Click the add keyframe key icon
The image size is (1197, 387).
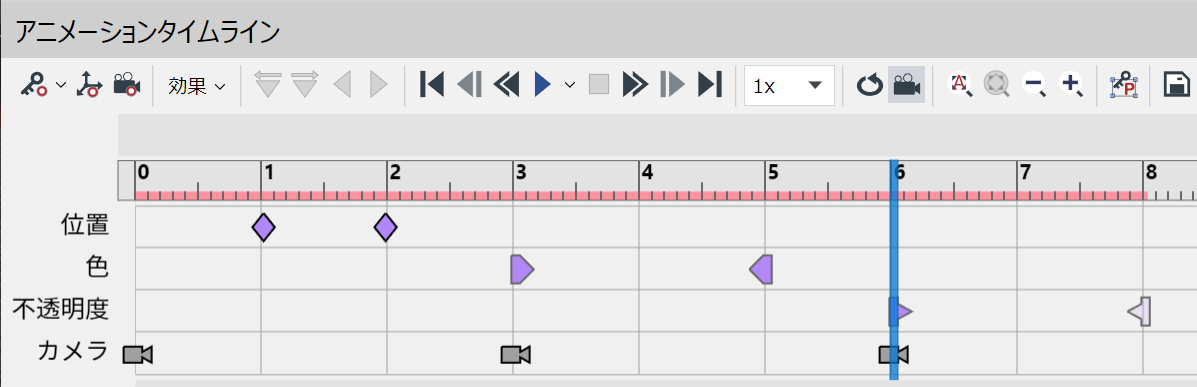[x=34, y=85]
